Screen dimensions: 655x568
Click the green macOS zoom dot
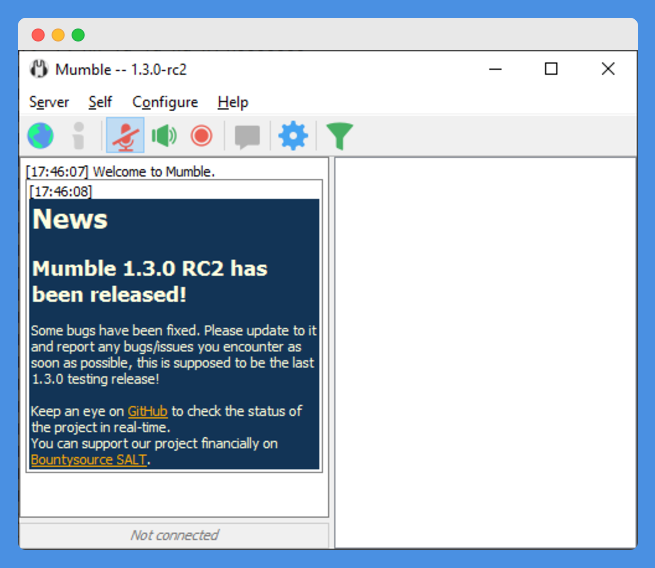pos(78,35)
